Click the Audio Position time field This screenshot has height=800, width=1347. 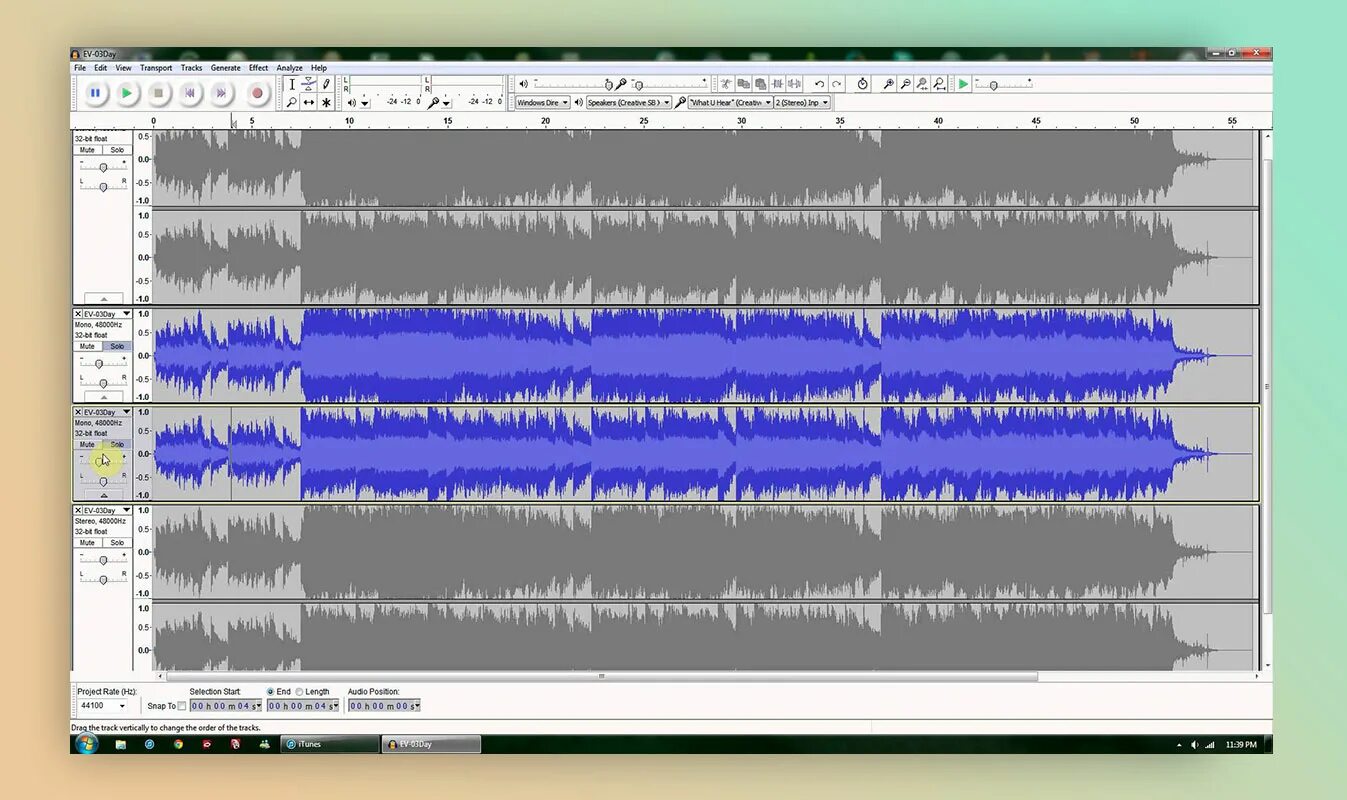pyautogui.click(x=384, y=706)
